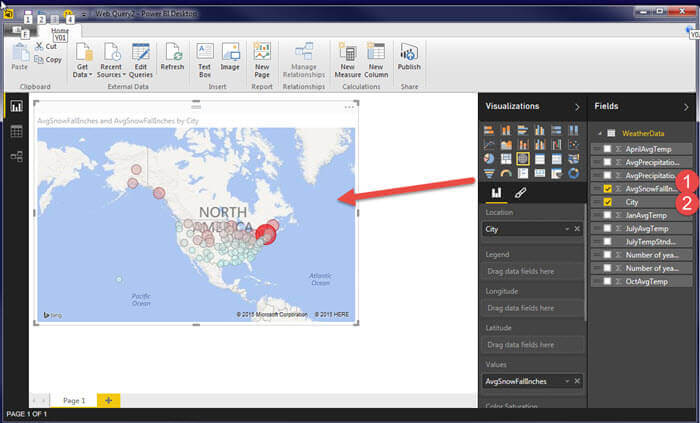
Task: Select the Matrix visualization
Action: click(557, 159)
